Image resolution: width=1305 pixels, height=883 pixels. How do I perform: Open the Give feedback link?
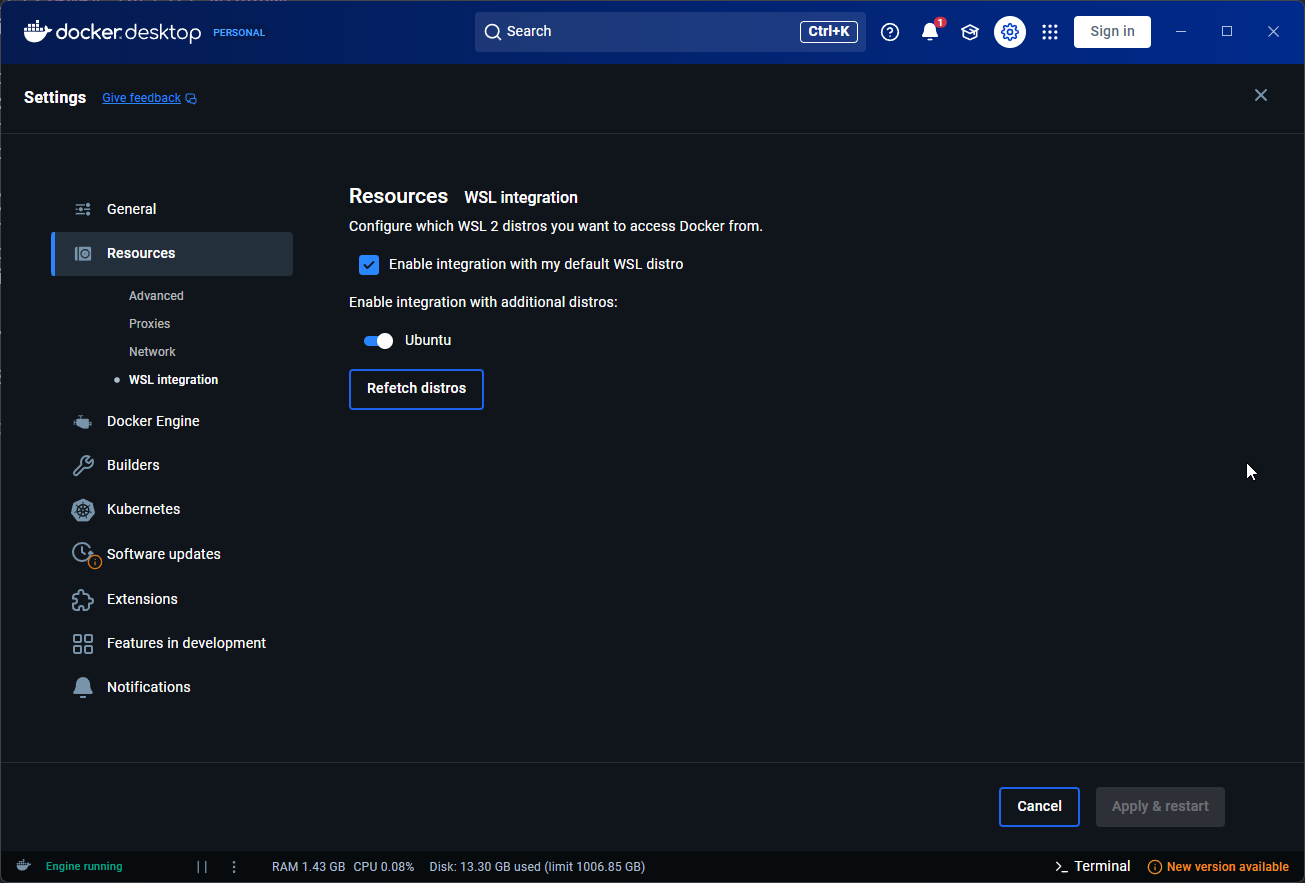pyautogui.click(x=141, y=98)
